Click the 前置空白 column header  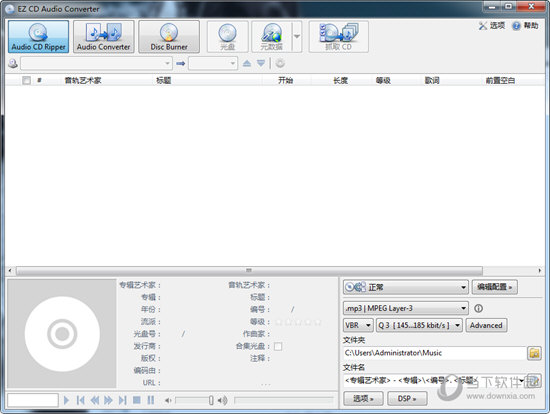click(500, 80)
